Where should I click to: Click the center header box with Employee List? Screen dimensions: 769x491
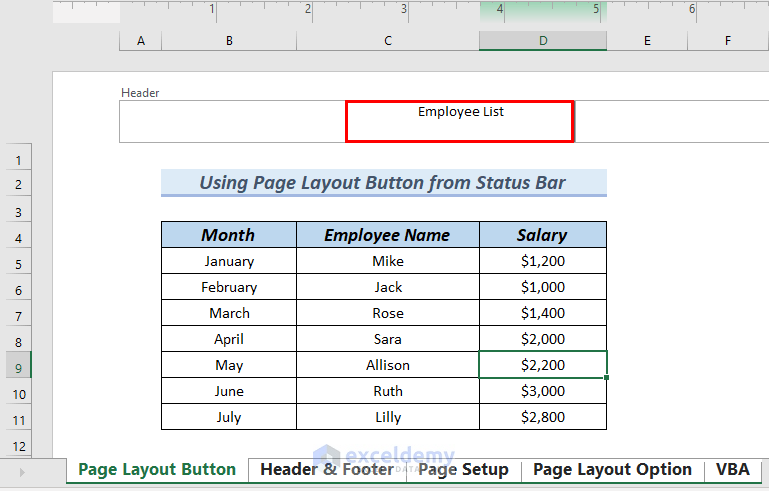click(x=460, y=122)
